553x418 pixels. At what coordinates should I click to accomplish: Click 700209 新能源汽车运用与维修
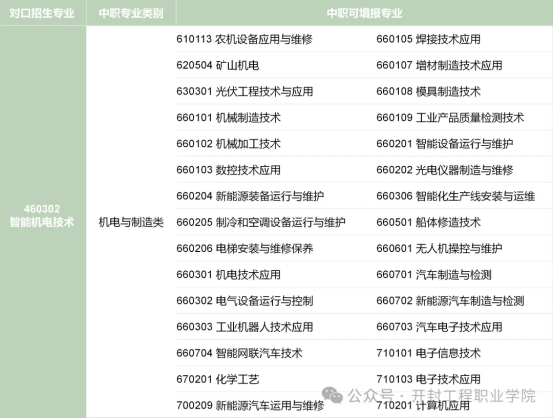click(x=250, y=405)
